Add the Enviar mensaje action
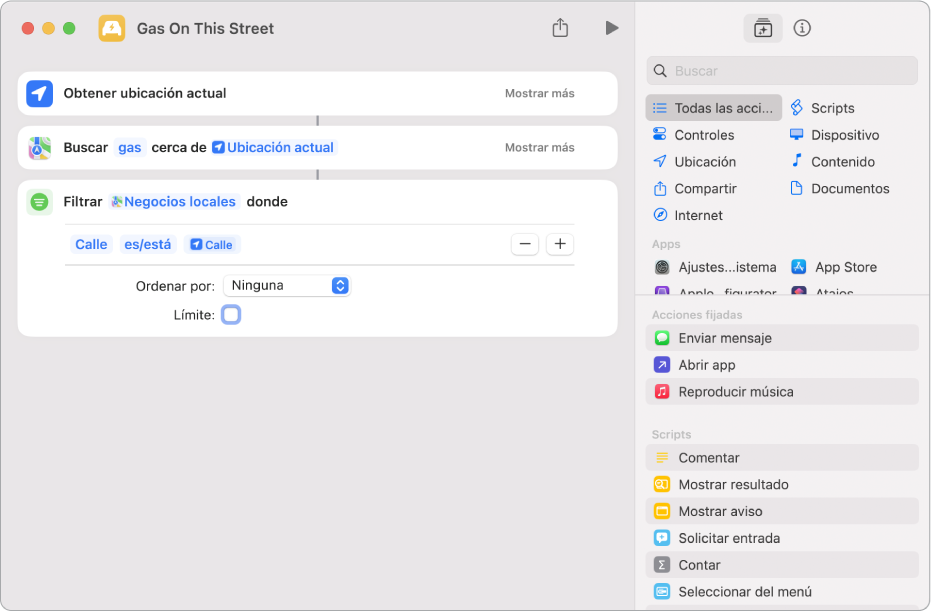The height and width of the screenshot is (612, 931). 782,338
